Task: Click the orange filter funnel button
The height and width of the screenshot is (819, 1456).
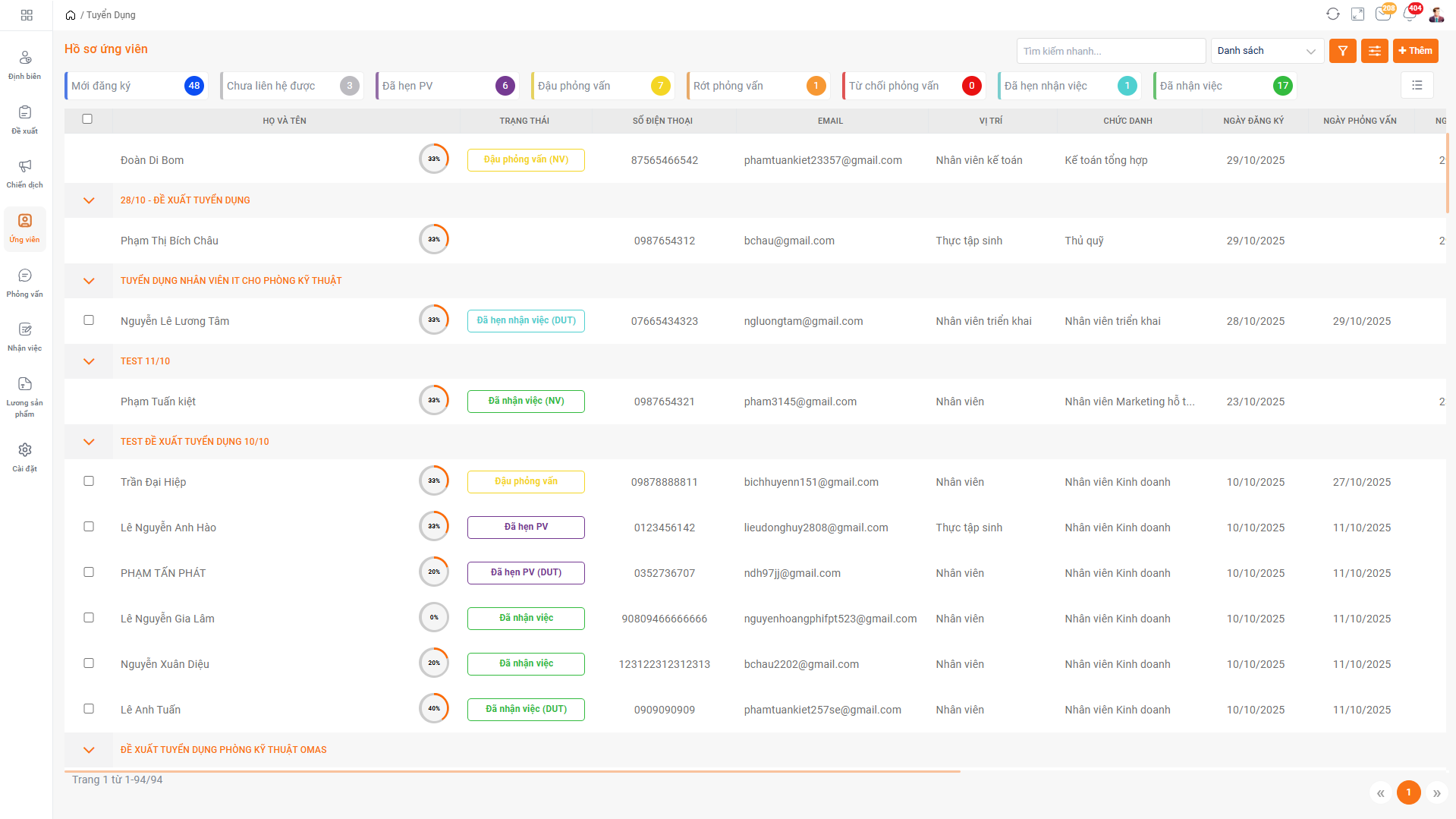Action: pyautogui.click(x=1342, y=51)
